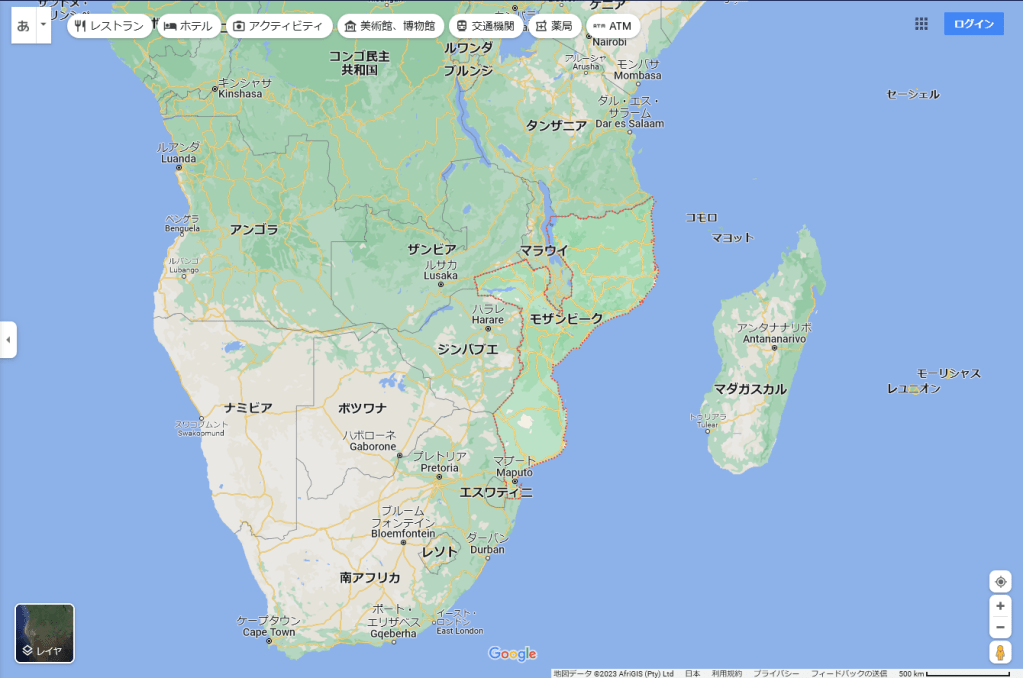The width and height of the screenshot is (1023, 678).
Task: Click the Google logo on the map
Action: pos(512,654)
